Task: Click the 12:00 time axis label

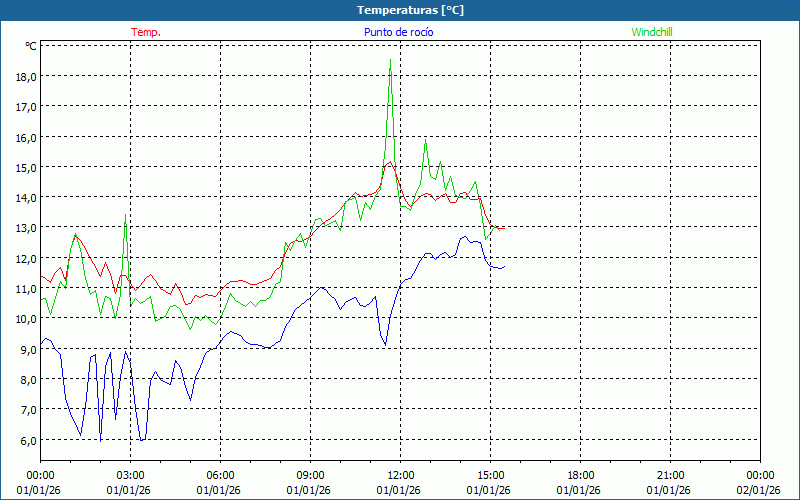Action: pyautogui.click(x=400, y=475)
